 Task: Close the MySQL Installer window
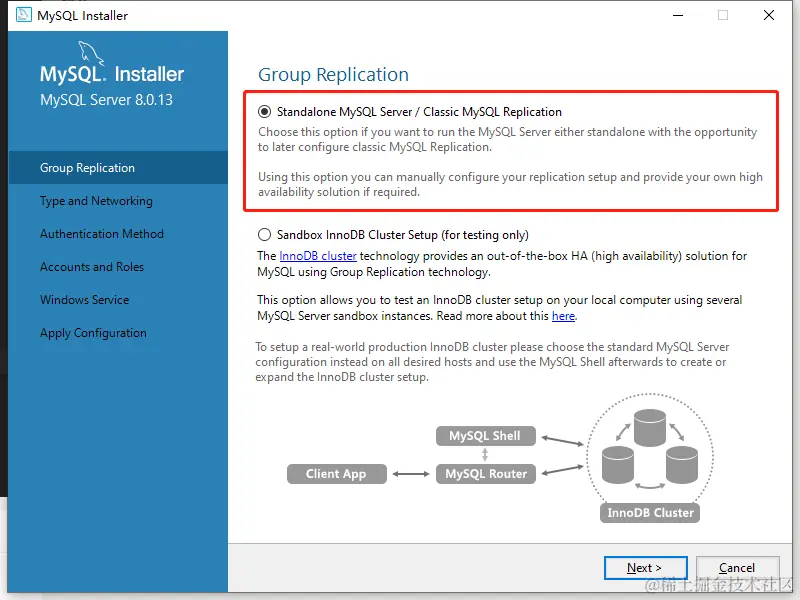[x=769, y=15]
